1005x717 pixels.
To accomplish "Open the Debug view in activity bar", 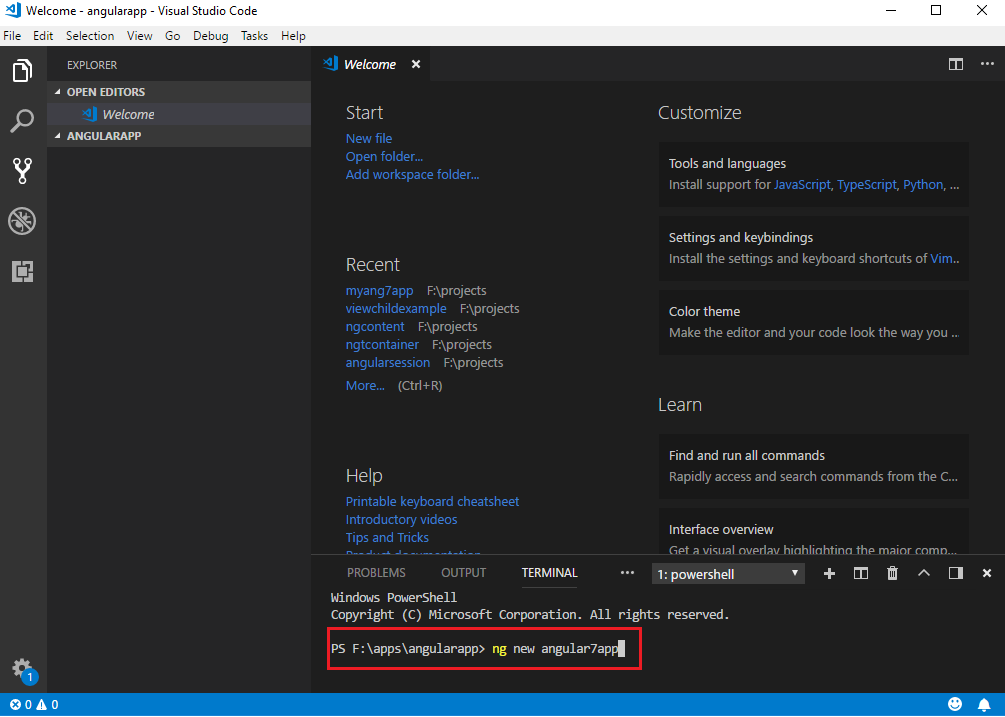I will point(22,221).
